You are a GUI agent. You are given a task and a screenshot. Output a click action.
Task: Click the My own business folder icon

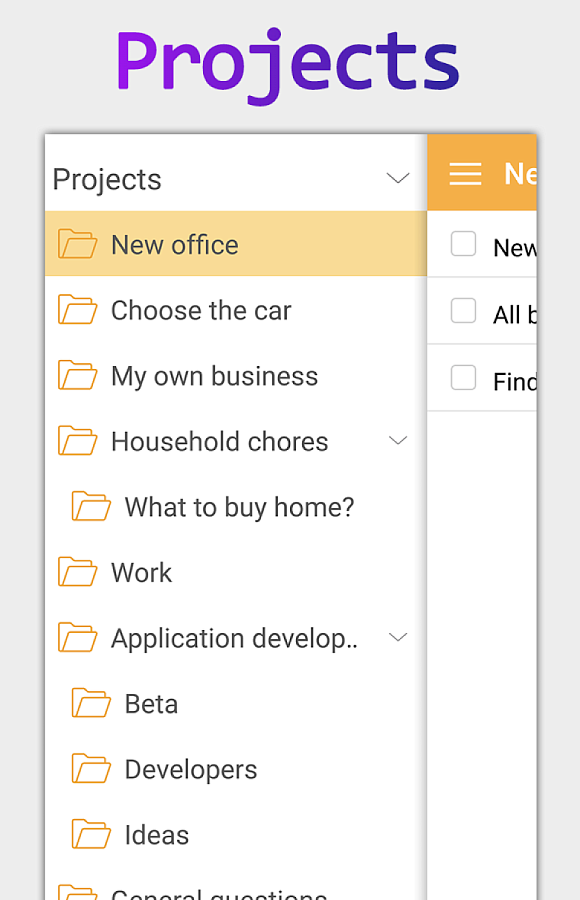click(x=78, y=375)
